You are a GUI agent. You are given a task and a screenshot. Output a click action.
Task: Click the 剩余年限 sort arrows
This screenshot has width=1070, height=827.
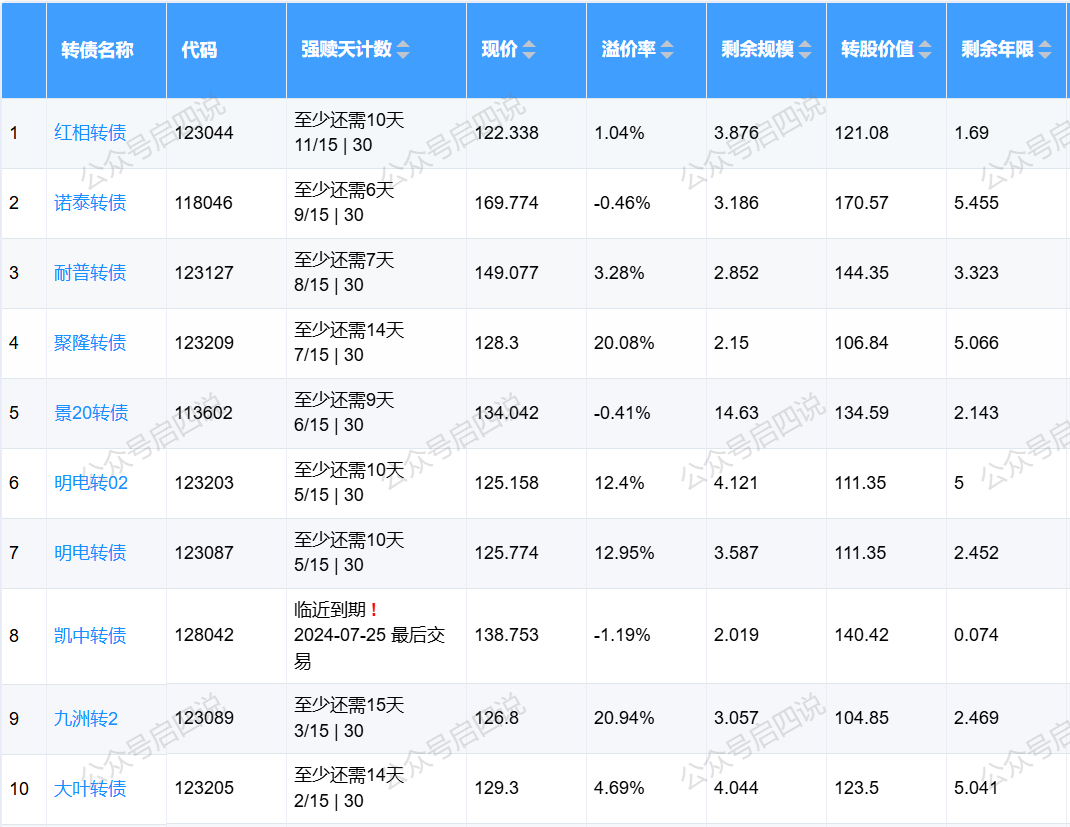[x=1045, y=50]
